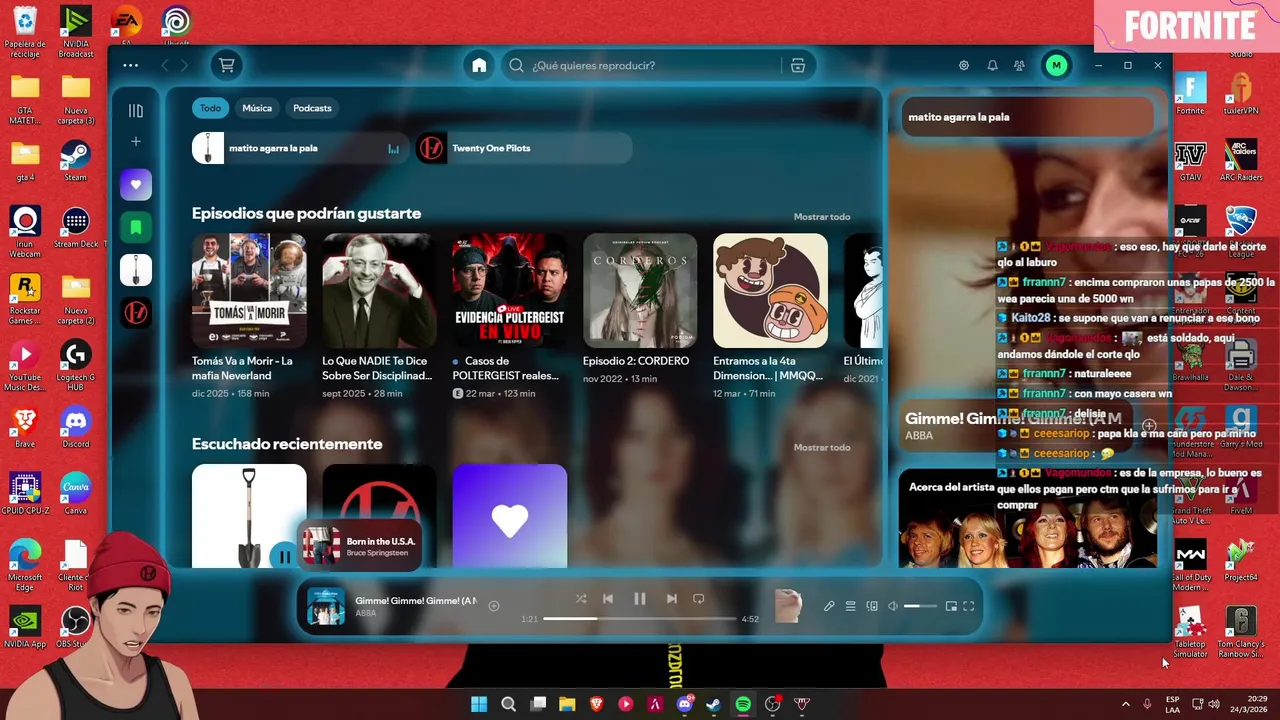
Task: Click the ABBA album cover in player bar
Action: point(326,606)
